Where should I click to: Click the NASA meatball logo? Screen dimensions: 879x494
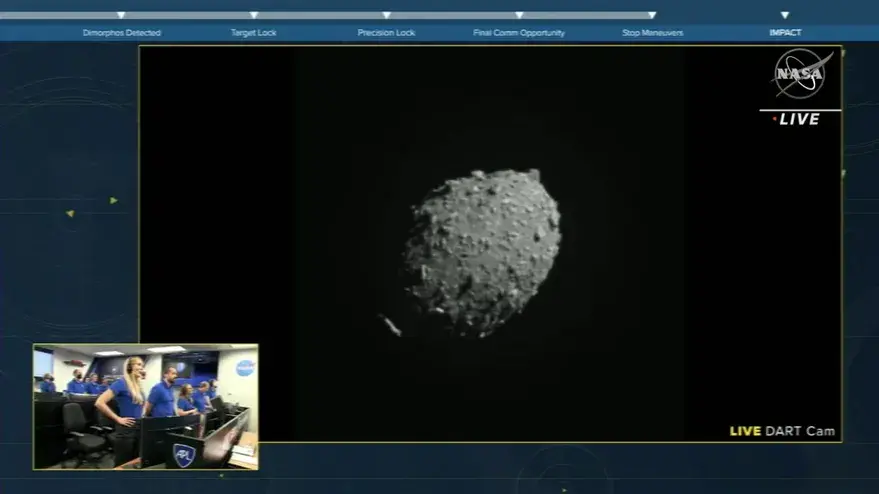point(801,73)
